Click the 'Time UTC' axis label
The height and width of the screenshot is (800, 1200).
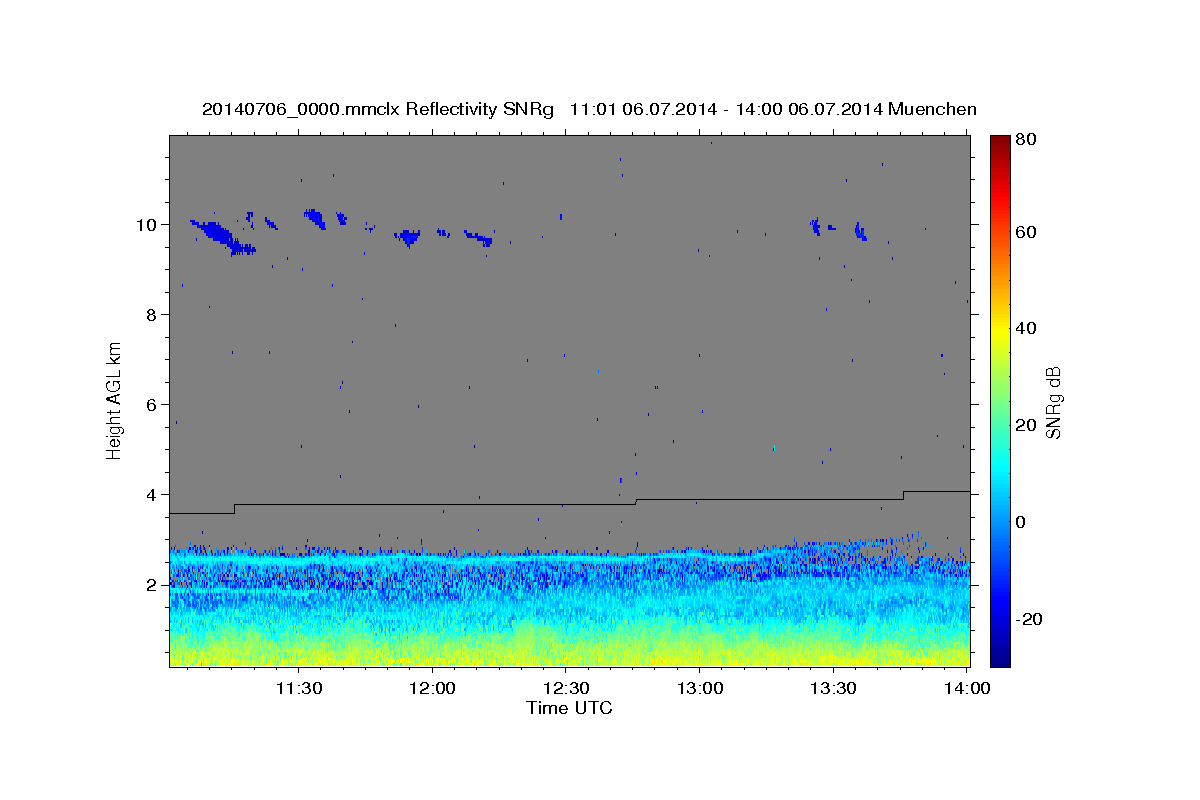tap(569, 708)
